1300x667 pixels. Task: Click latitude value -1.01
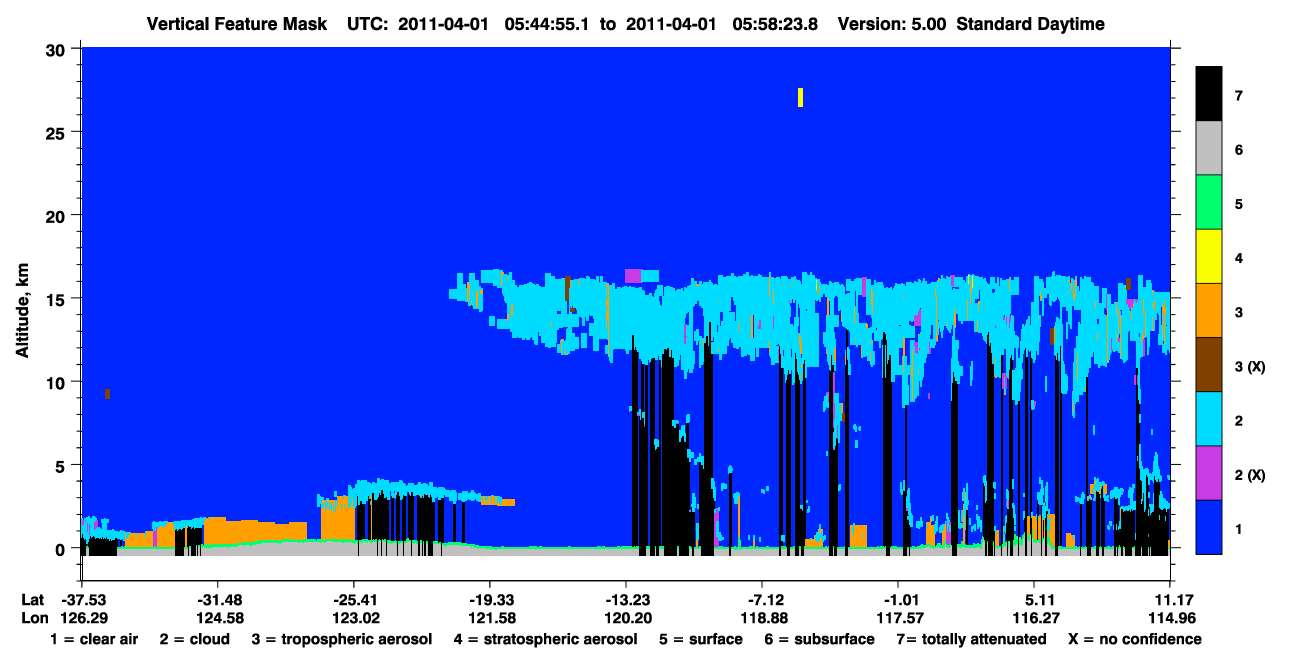pos(898,599)
